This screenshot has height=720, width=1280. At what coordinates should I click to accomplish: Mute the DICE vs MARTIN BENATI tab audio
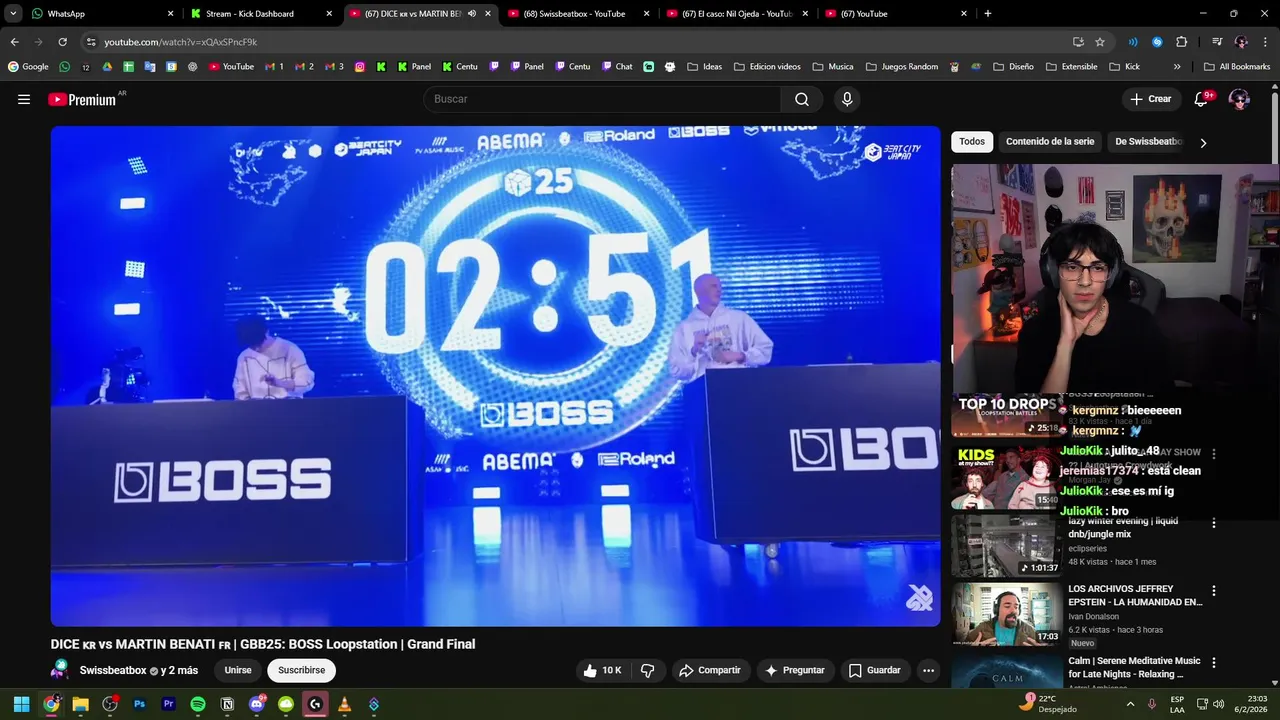(472, 14)
